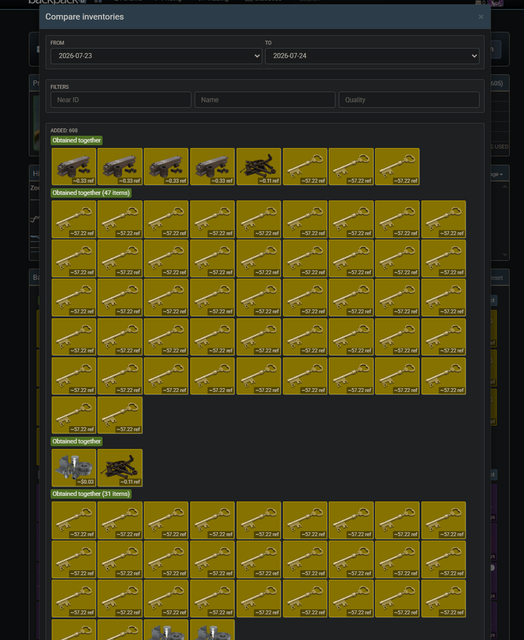Click the 'FROM' field label

57,43
